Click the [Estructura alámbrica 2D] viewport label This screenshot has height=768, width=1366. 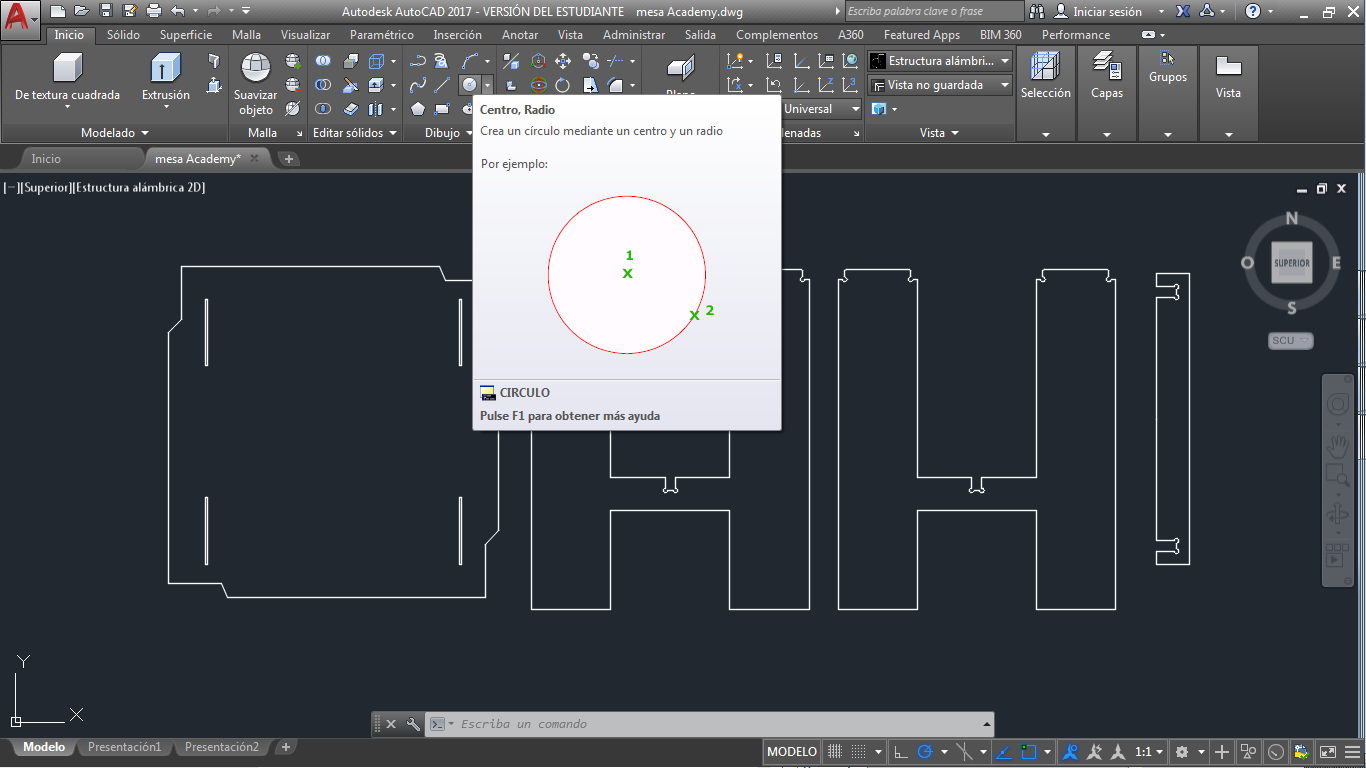[139, 187]
